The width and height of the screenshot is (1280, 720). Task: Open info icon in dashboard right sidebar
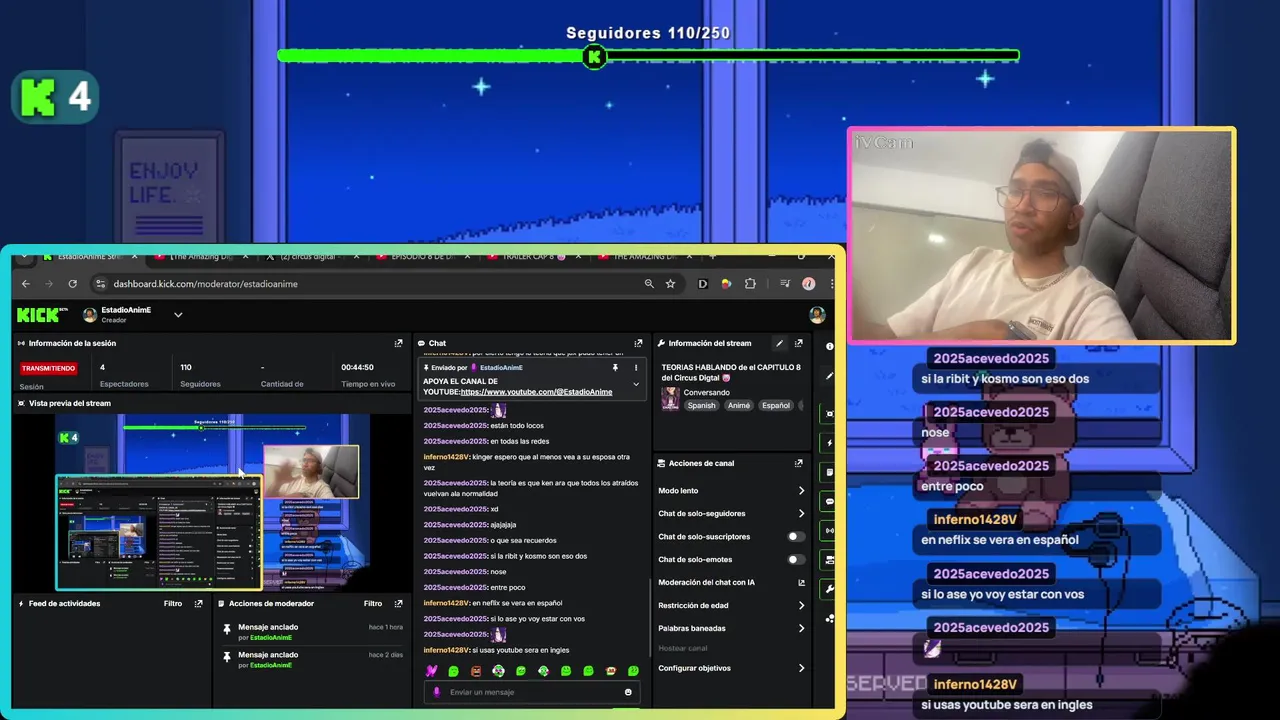[830, 346]
